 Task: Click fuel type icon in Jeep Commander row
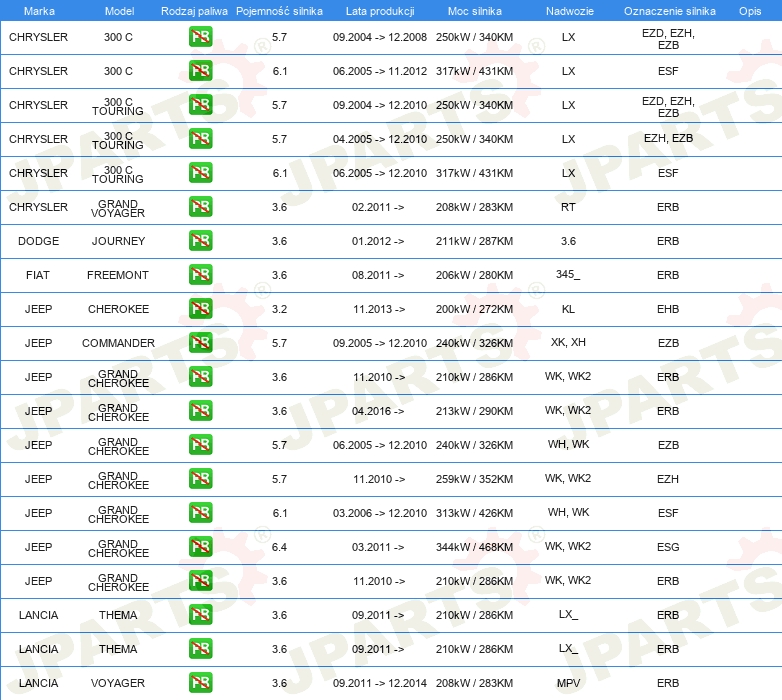pyautogui.click(x=200, y=343)
